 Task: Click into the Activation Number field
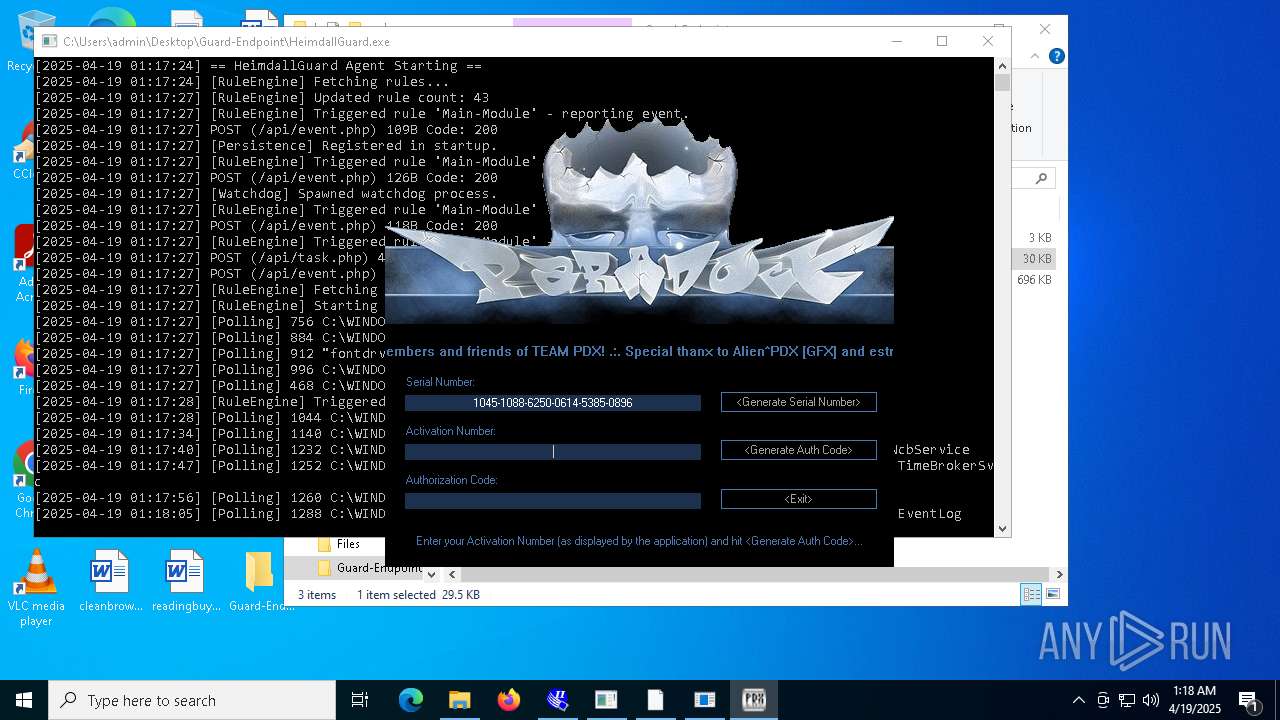coord(553,452)
